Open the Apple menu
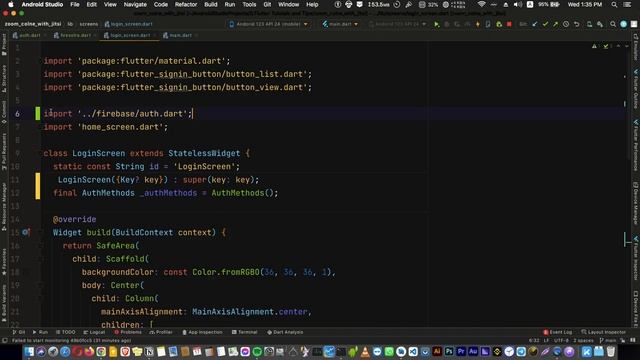This screenshot has height=360, width=640. coord(11,4)
